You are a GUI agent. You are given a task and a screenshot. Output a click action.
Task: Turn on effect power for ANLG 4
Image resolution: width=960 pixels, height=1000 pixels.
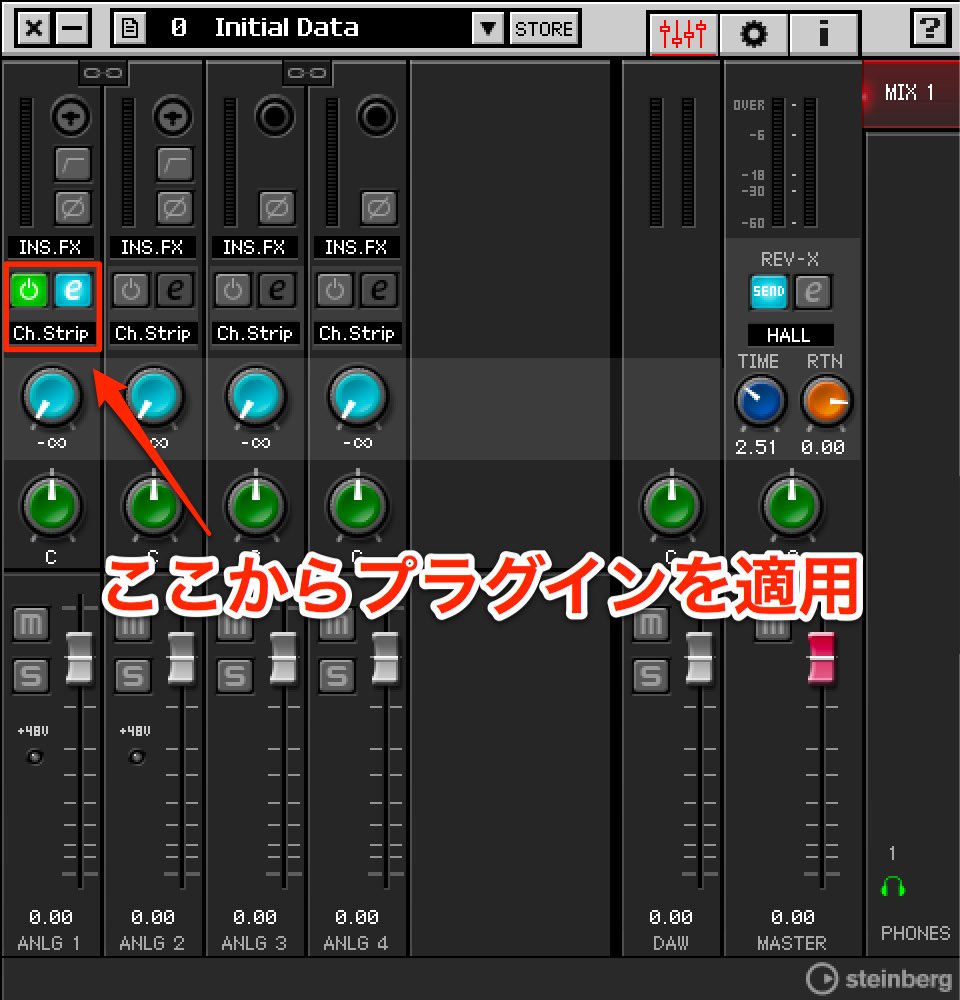coord(336,290)
